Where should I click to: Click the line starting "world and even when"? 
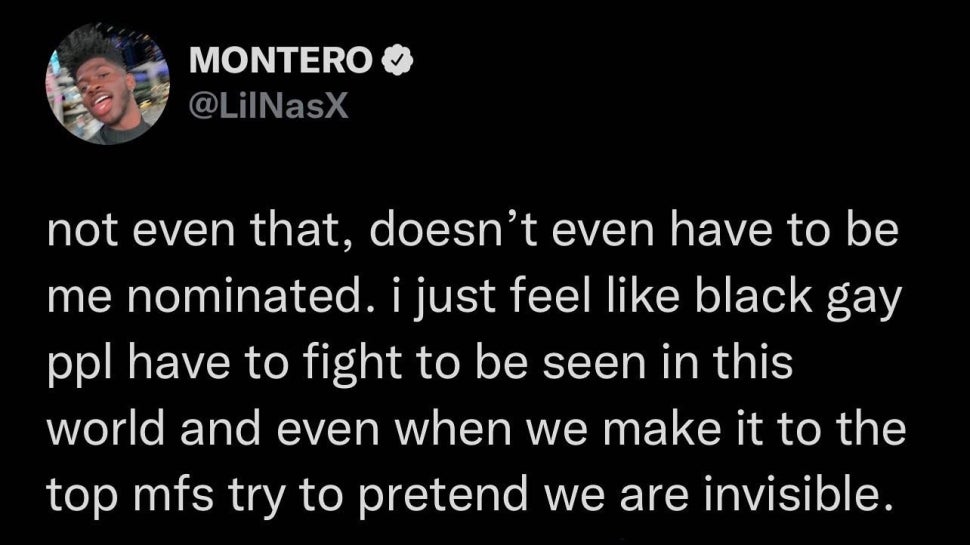pyautogui.click(x=476, y=431)
